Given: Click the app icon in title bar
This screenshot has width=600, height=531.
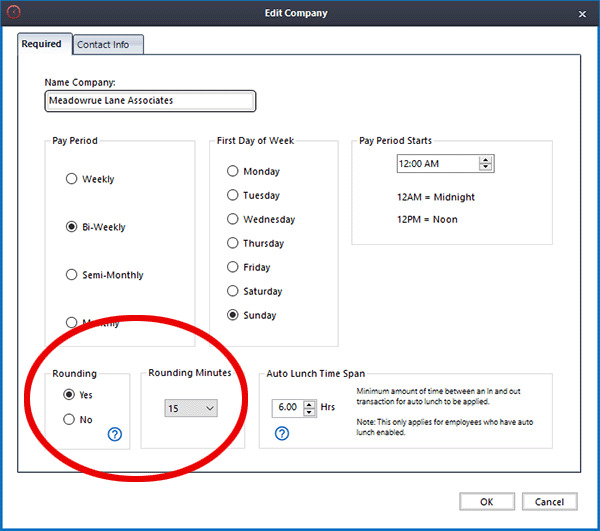Looking at the screenshot, I should (14, 13).
